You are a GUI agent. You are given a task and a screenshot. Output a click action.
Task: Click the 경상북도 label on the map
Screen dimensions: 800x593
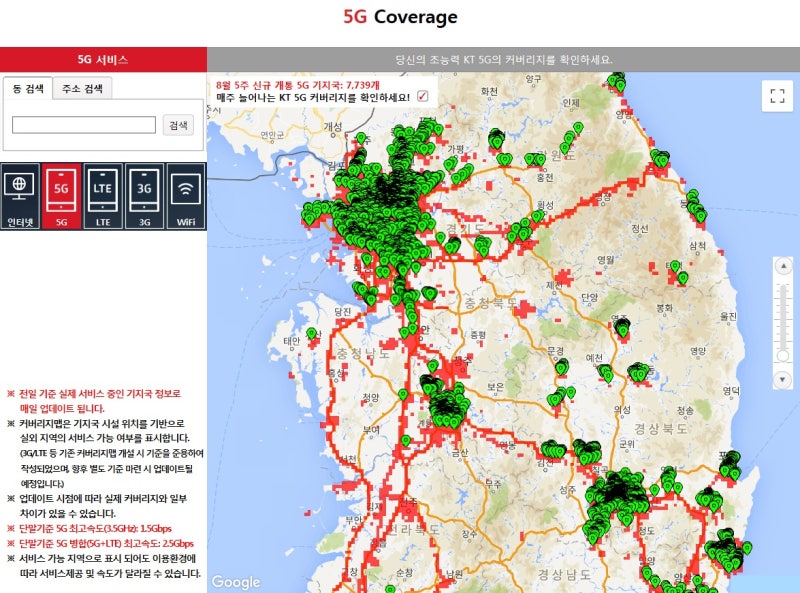tap(661, 429)
